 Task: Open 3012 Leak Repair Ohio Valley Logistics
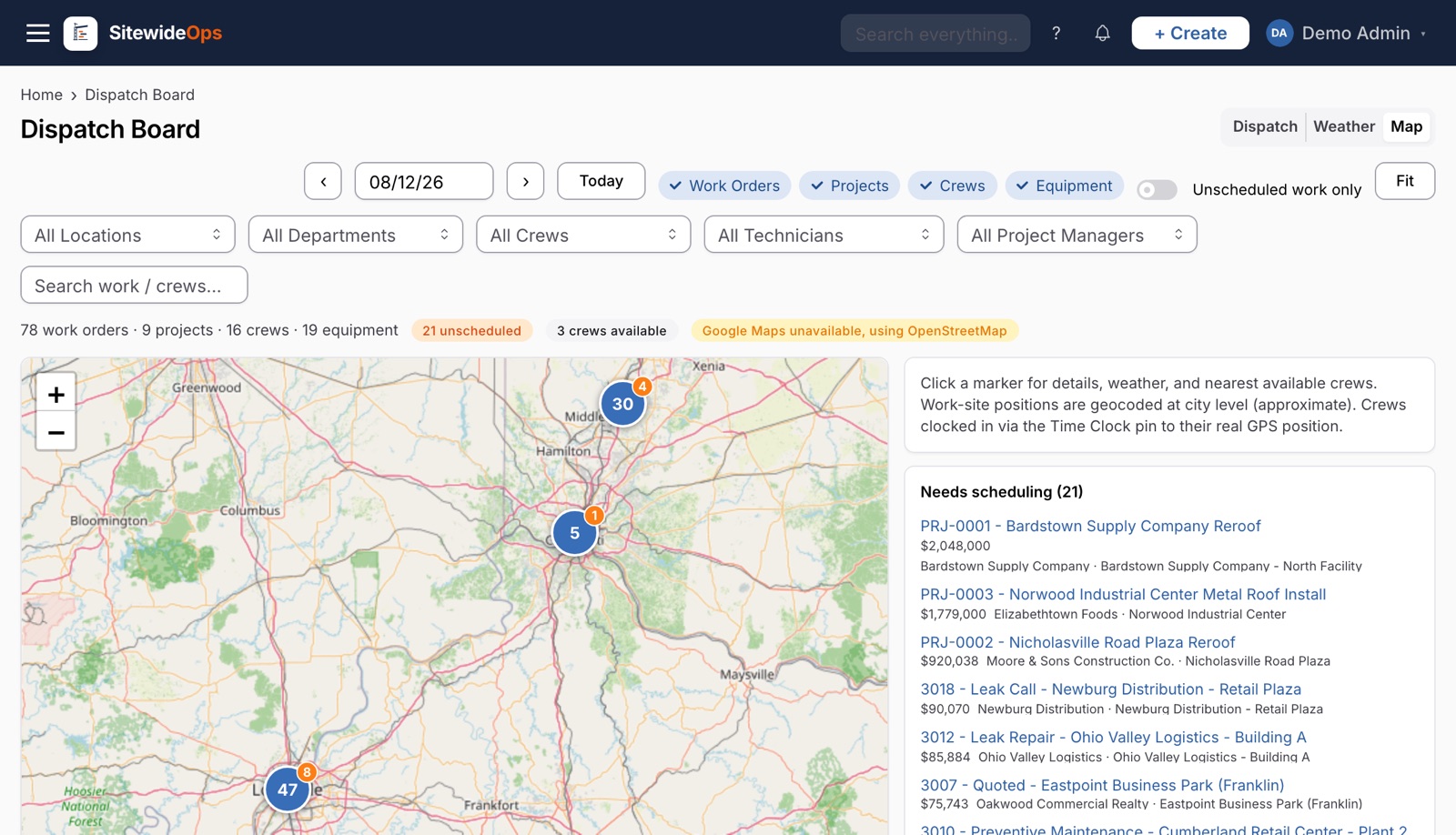[x=1113, y=738]
